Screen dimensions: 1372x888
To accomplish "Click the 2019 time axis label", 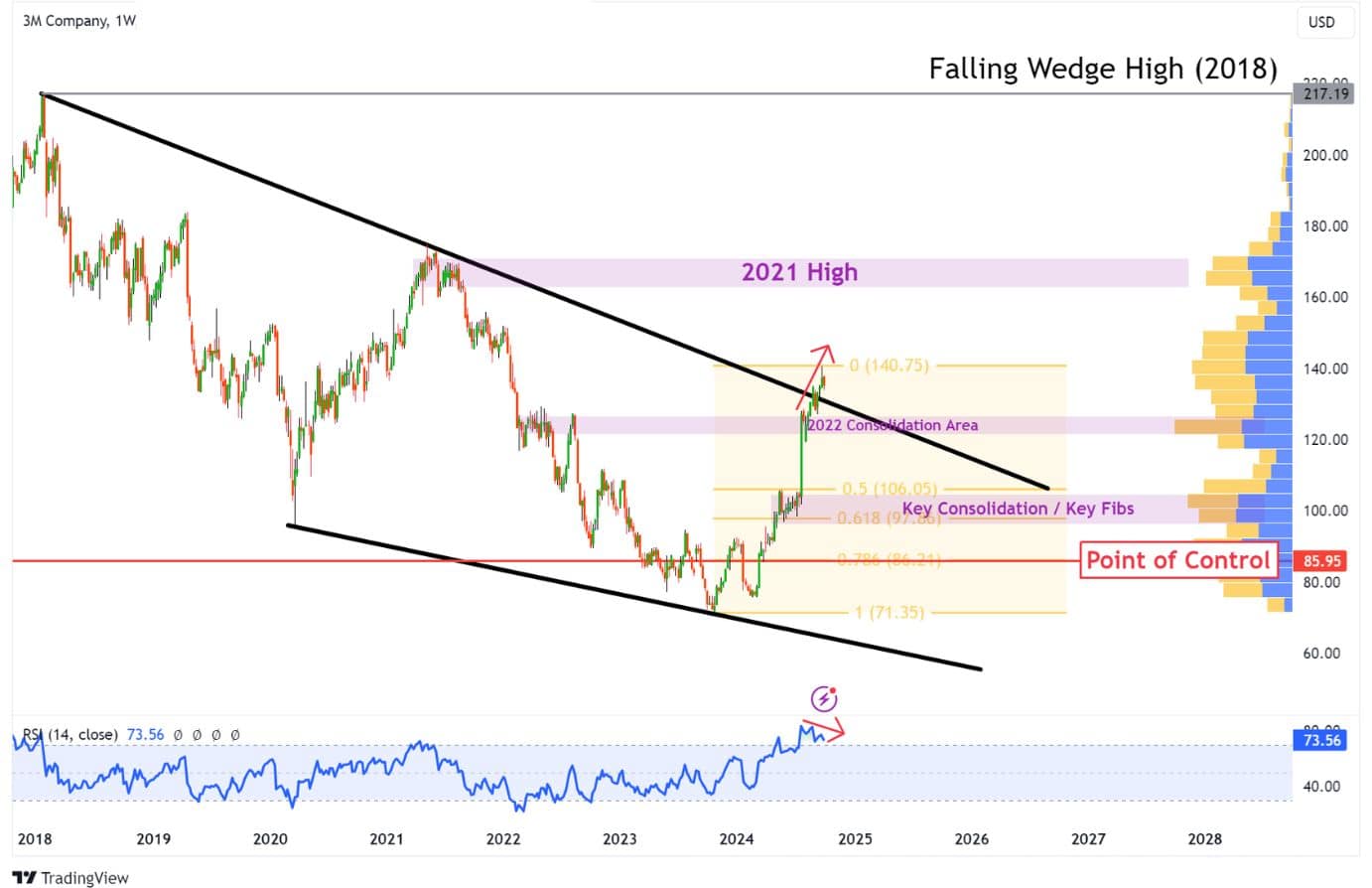I will [x=153, y=838].
